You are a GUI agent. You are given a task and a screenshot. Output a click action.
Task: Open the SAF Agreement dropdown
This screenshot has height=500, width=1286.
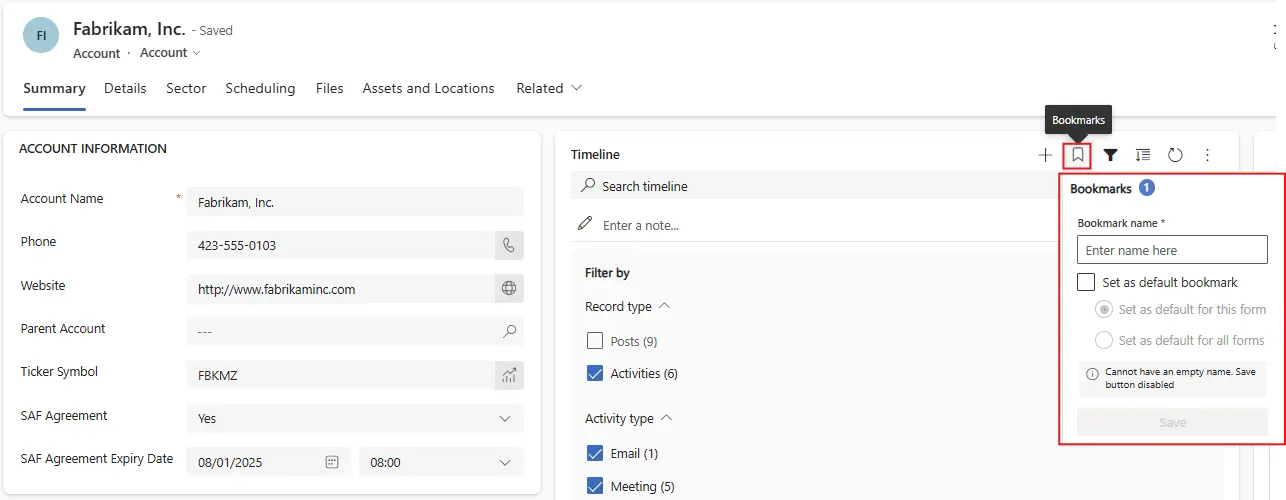coord(355,418)
